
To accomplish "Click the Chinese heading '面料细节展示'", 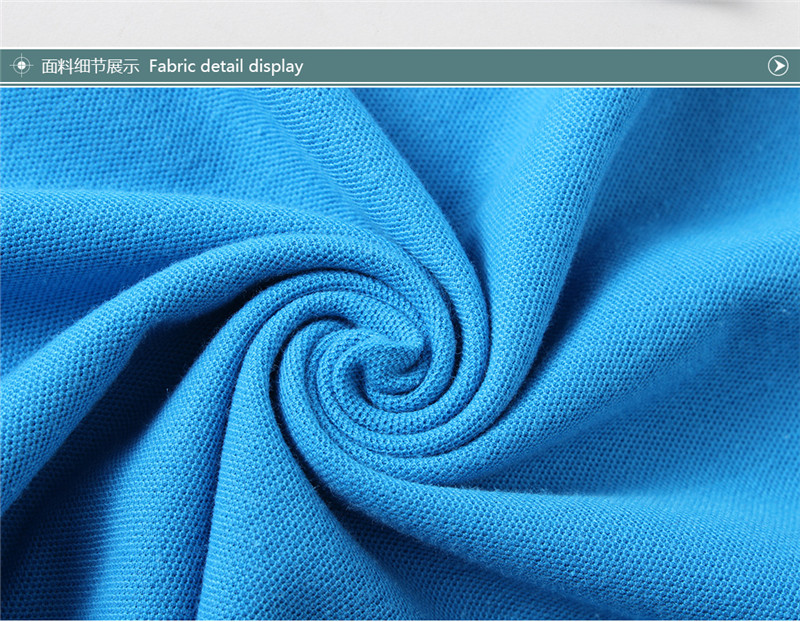I will 90,66.
